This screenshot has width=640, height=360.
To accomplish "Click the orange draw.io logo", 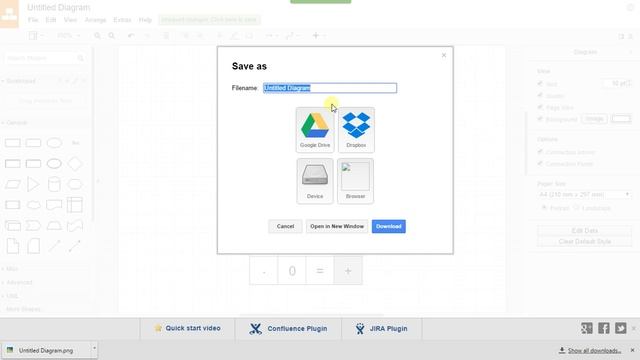I will (9, 14).
